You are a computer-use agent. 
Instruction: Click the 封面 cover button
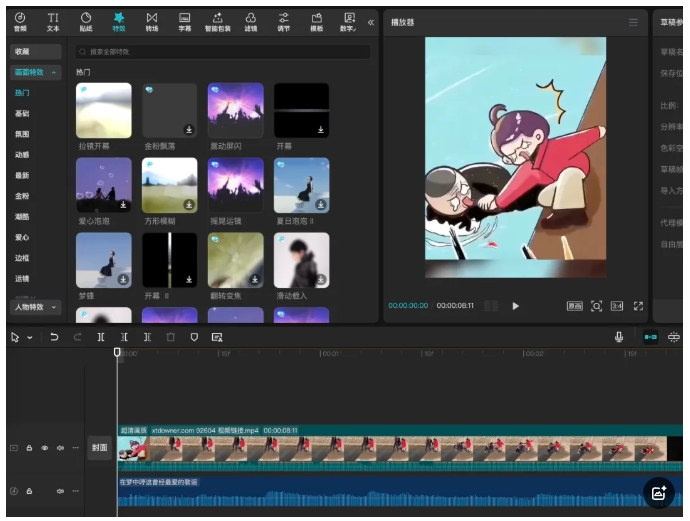point(99,449)
